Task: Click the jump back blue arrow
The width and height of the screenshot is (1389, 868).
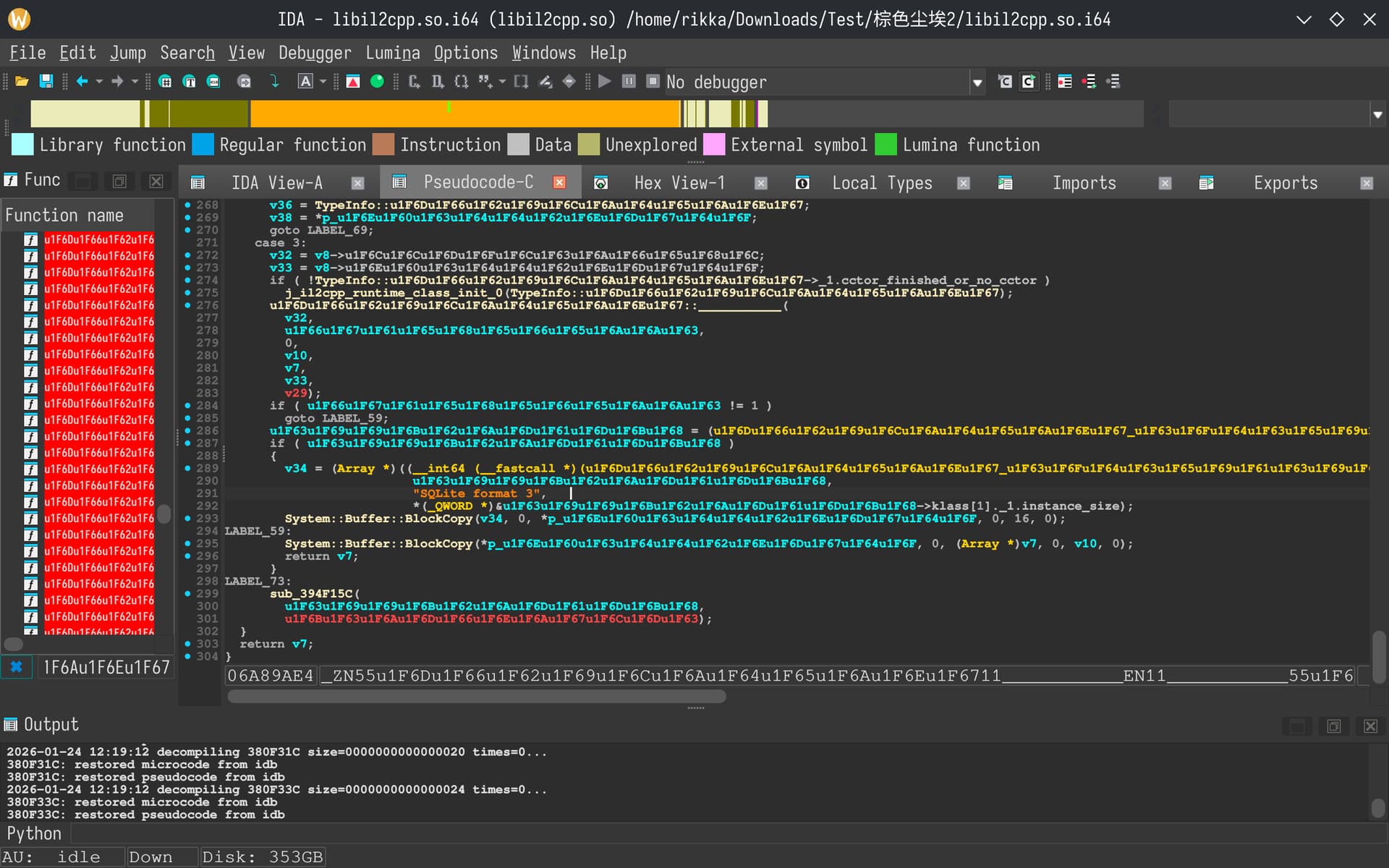Action: point(82,82)
